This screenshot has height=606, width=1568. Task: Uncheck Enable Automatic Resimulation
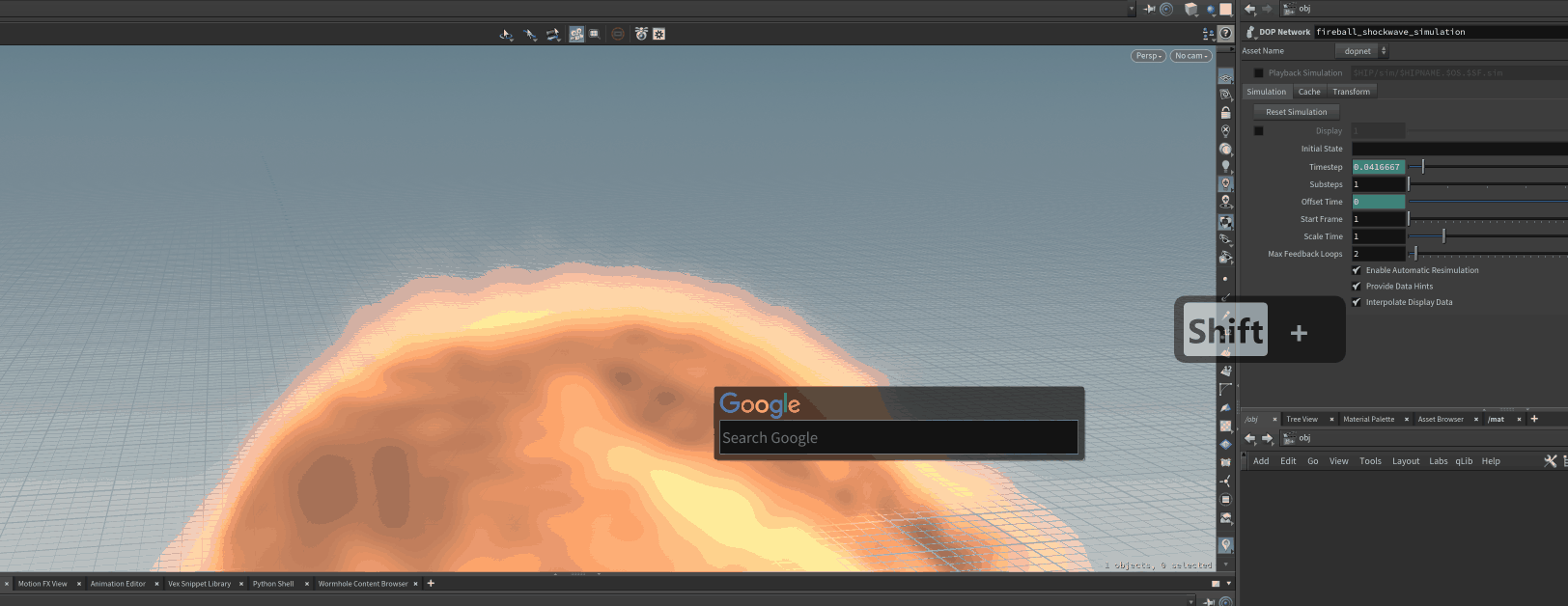(1356, 270)
